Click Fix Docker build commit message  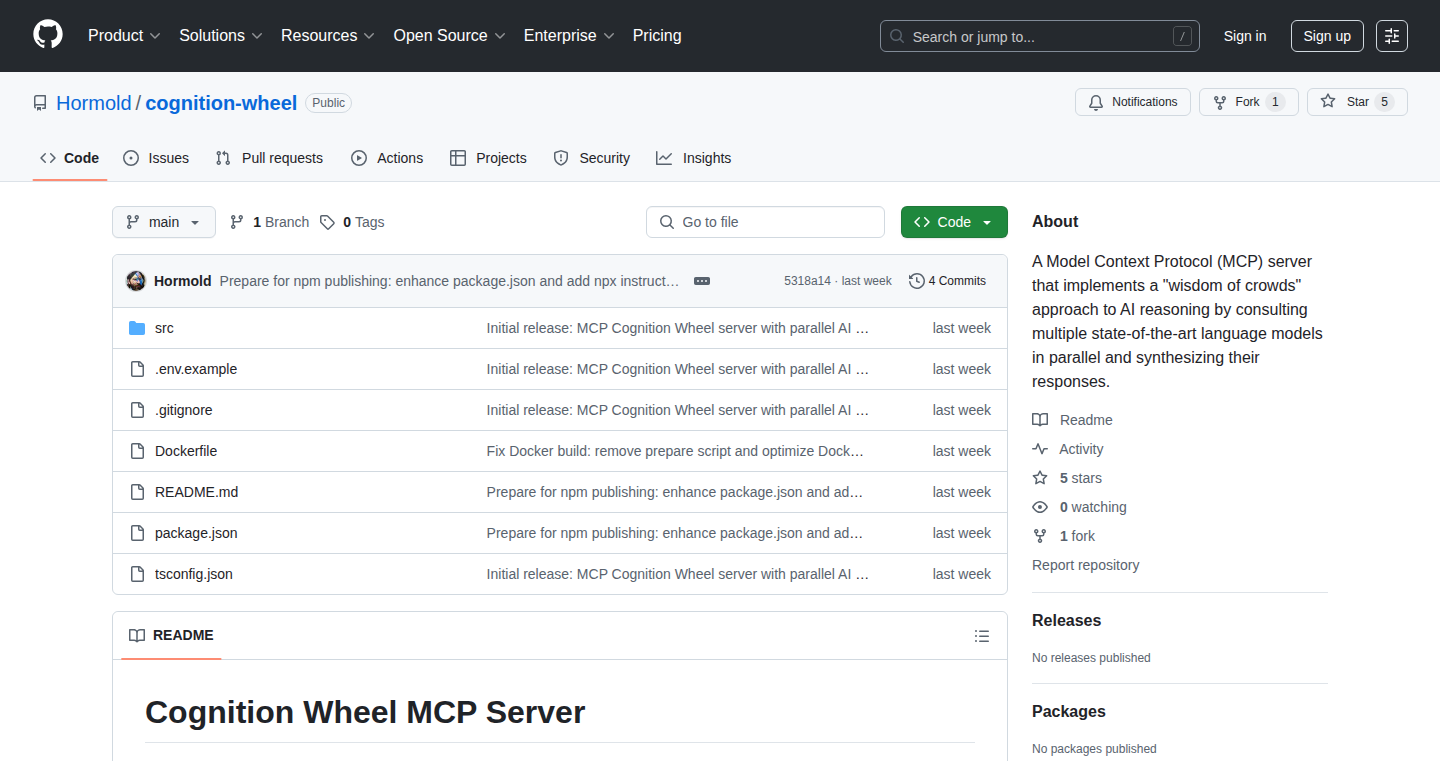click(675, 451)
